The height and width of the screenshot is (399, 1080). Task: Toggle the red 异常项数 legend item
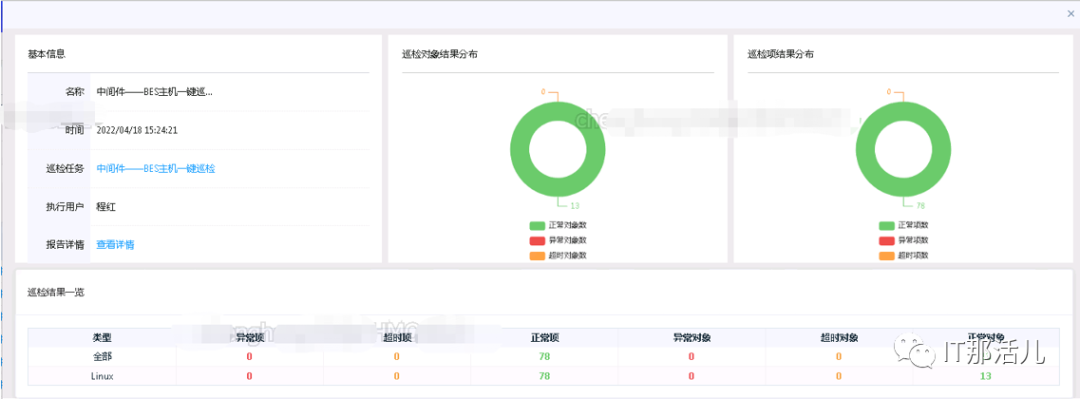(x=904, y=241)
